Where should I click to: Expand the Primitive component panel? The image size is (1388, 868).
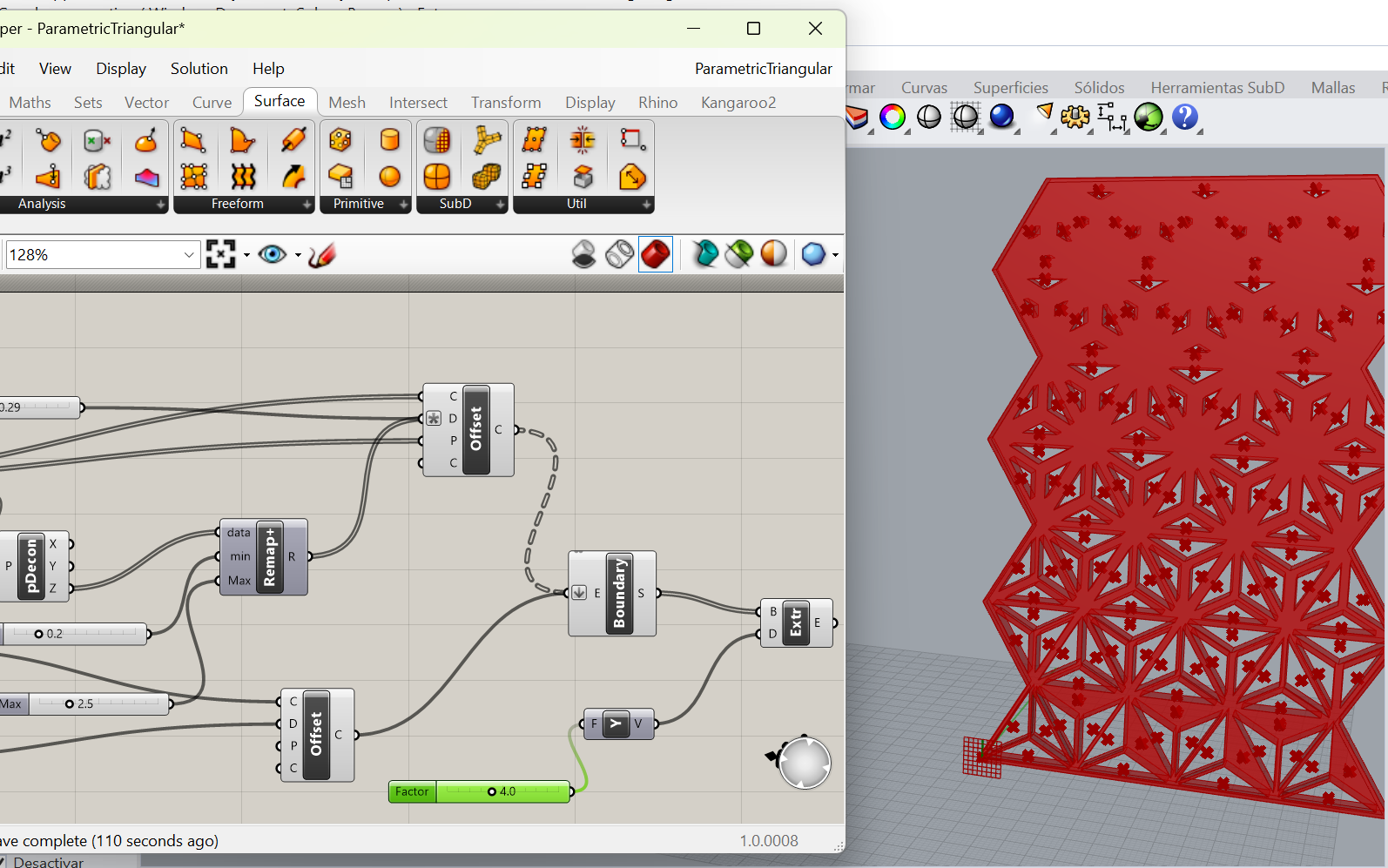point(403,205)
